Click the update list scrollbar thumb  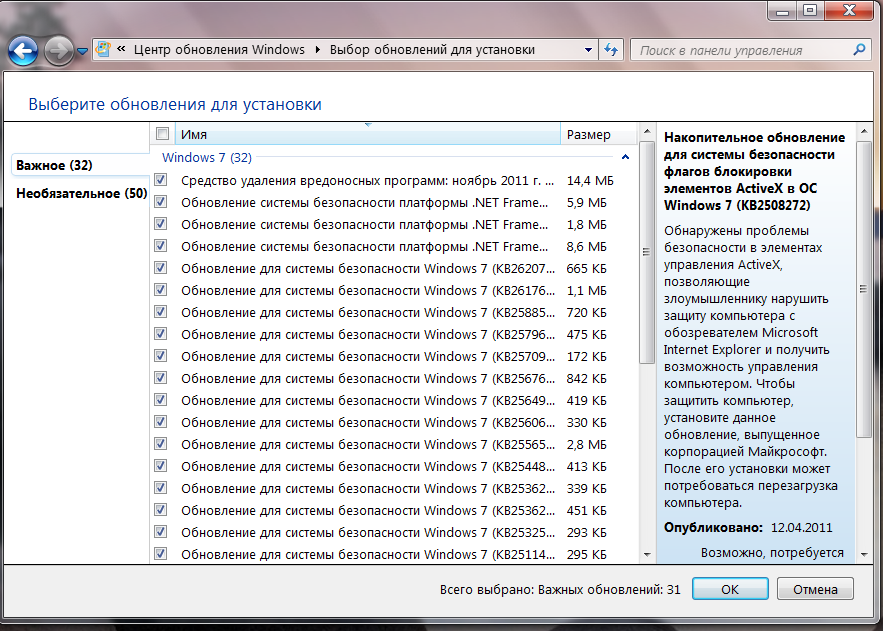tap(646, 252)
